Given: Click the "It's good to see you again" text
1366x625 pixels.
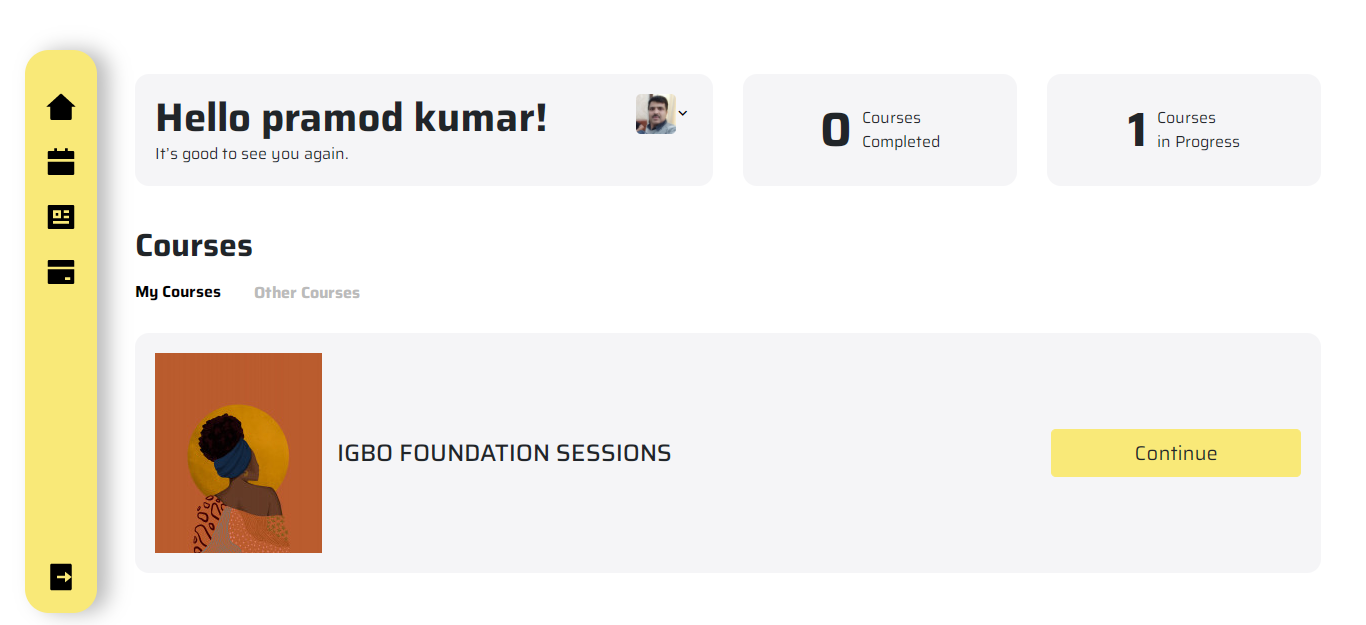Looking at the screenshot, I should pyautogui.click(x=252, y=154).
